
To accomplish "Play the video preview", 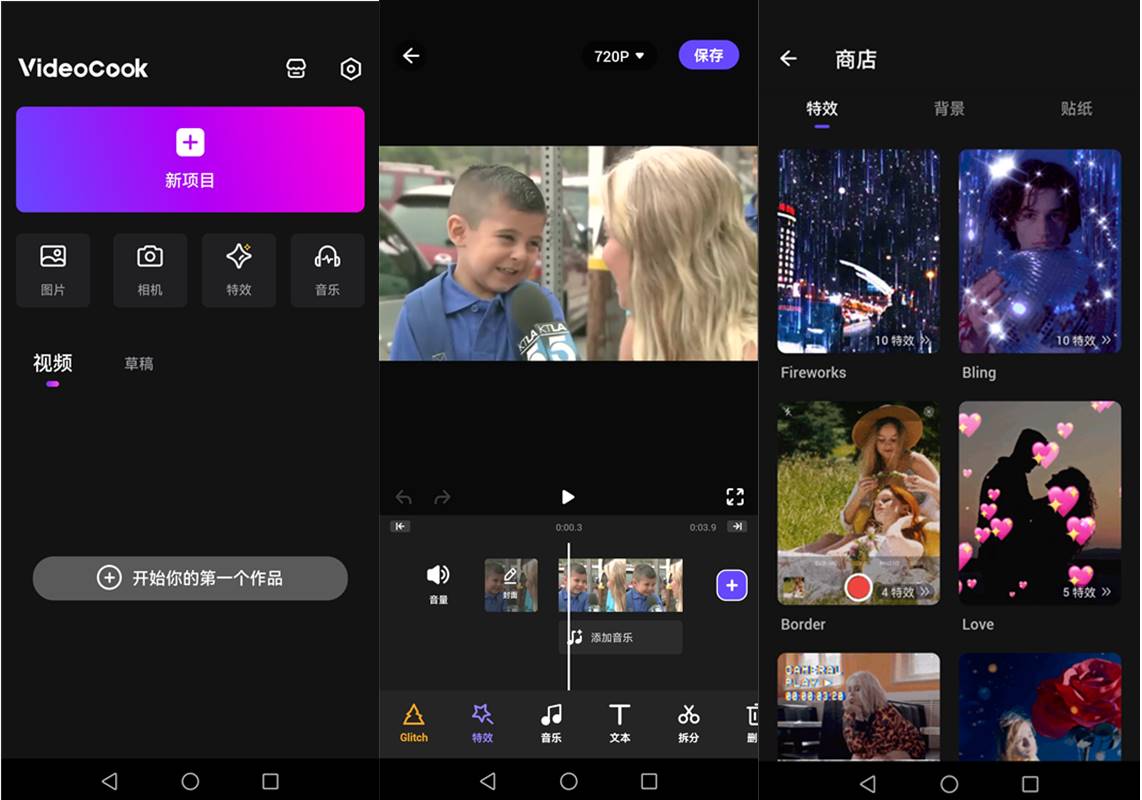I will pos(568,497).
